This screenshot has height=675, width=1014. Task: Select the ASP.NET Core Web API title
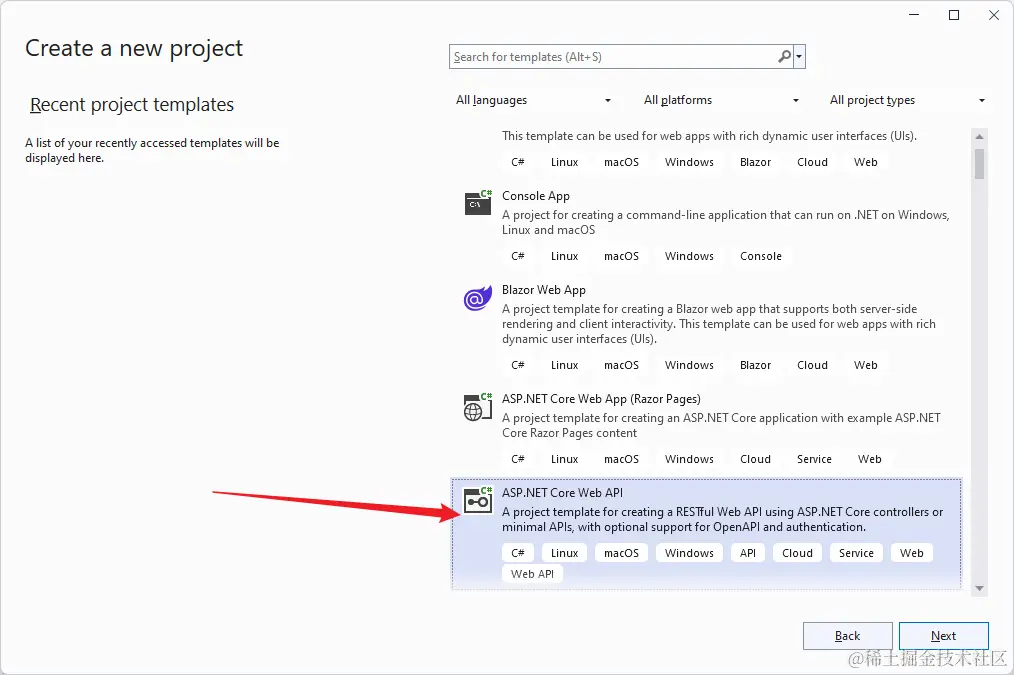(x=563, y=493)
